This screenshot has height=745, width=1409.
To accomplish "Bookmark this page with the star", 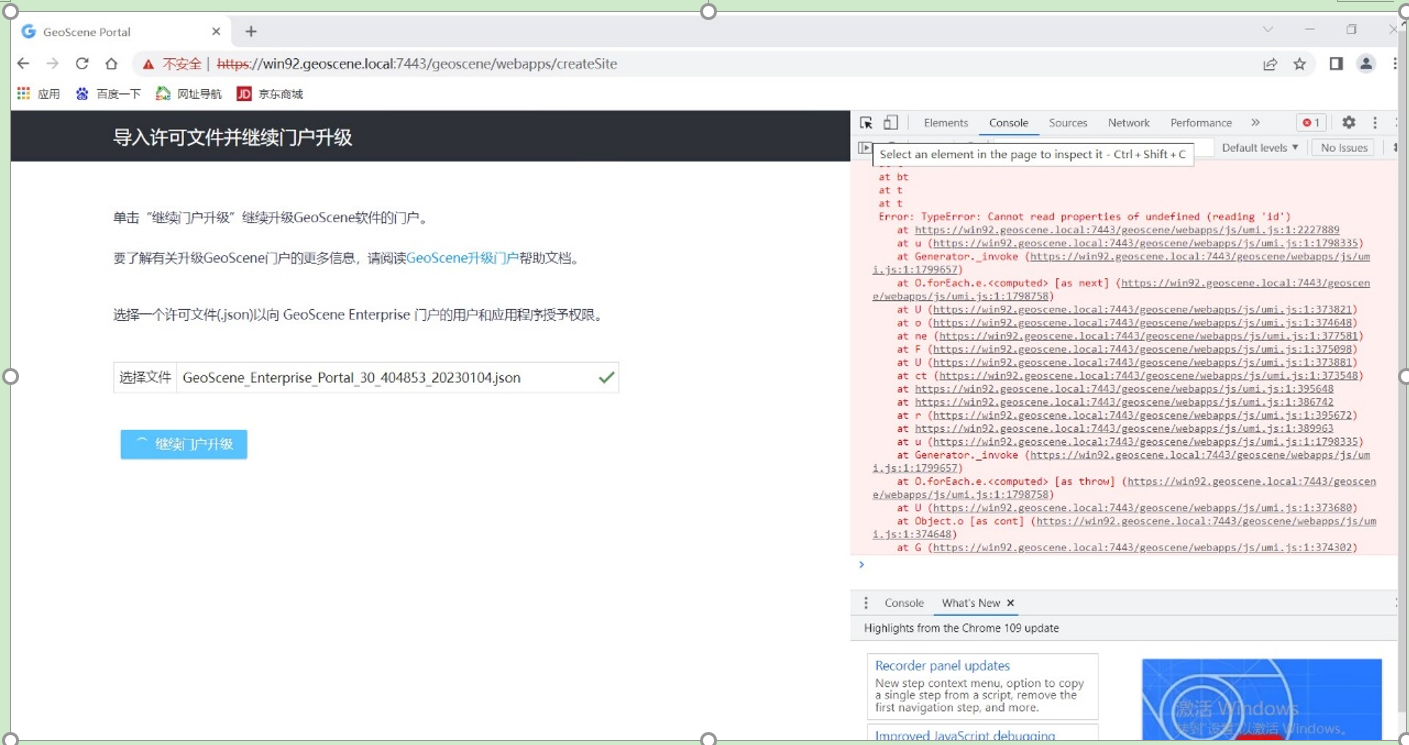I will click(1300, 64).
